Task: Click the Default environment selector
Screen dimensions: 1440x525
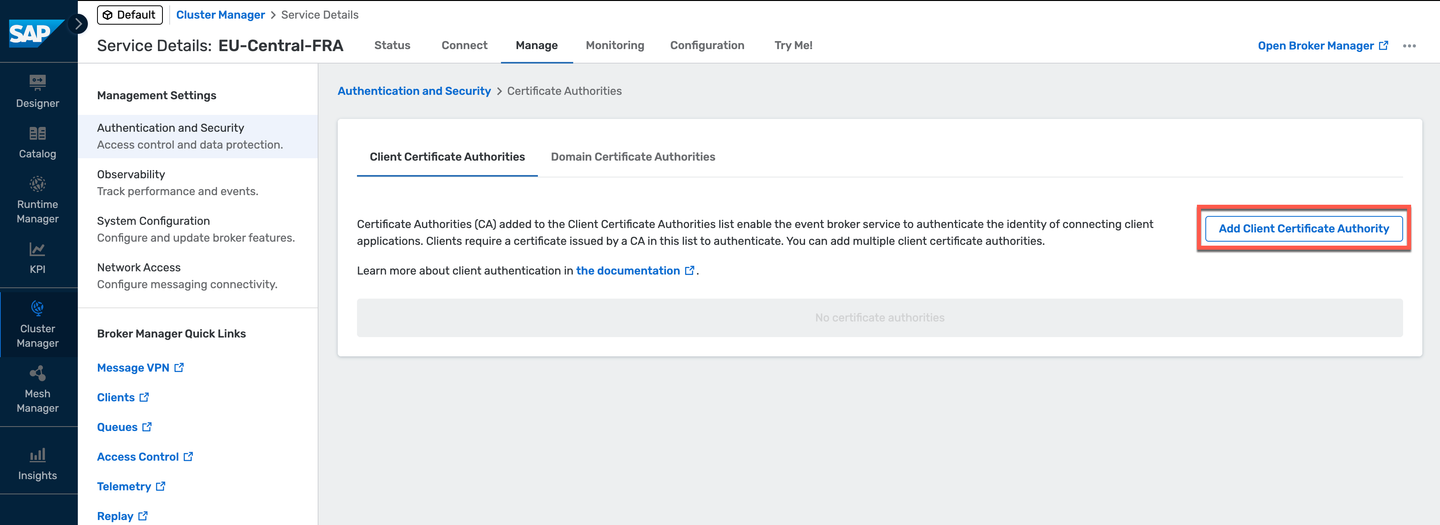Action: pyautogui.click(x=130, y=15)
